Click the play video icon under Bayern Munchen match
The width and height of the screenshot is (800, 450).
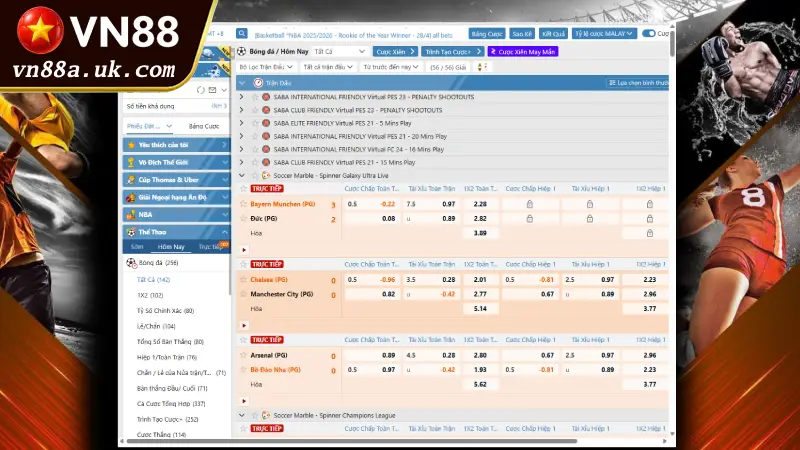pyautogui.click(x=244, y=250)
